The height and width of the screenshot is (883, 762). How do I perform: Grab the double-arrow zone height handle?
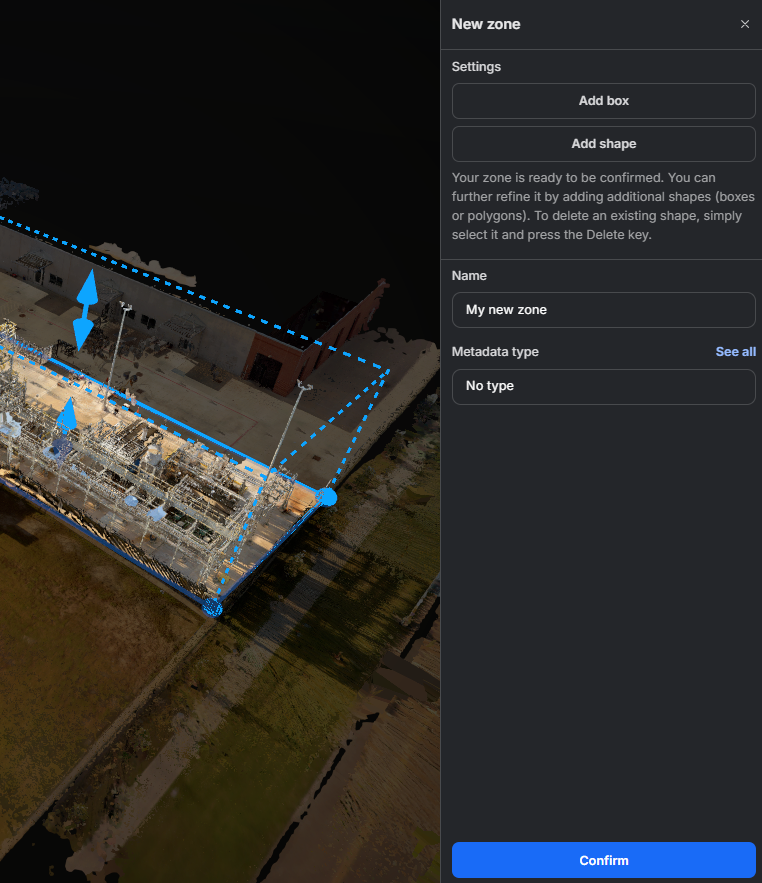pos(86,310)
